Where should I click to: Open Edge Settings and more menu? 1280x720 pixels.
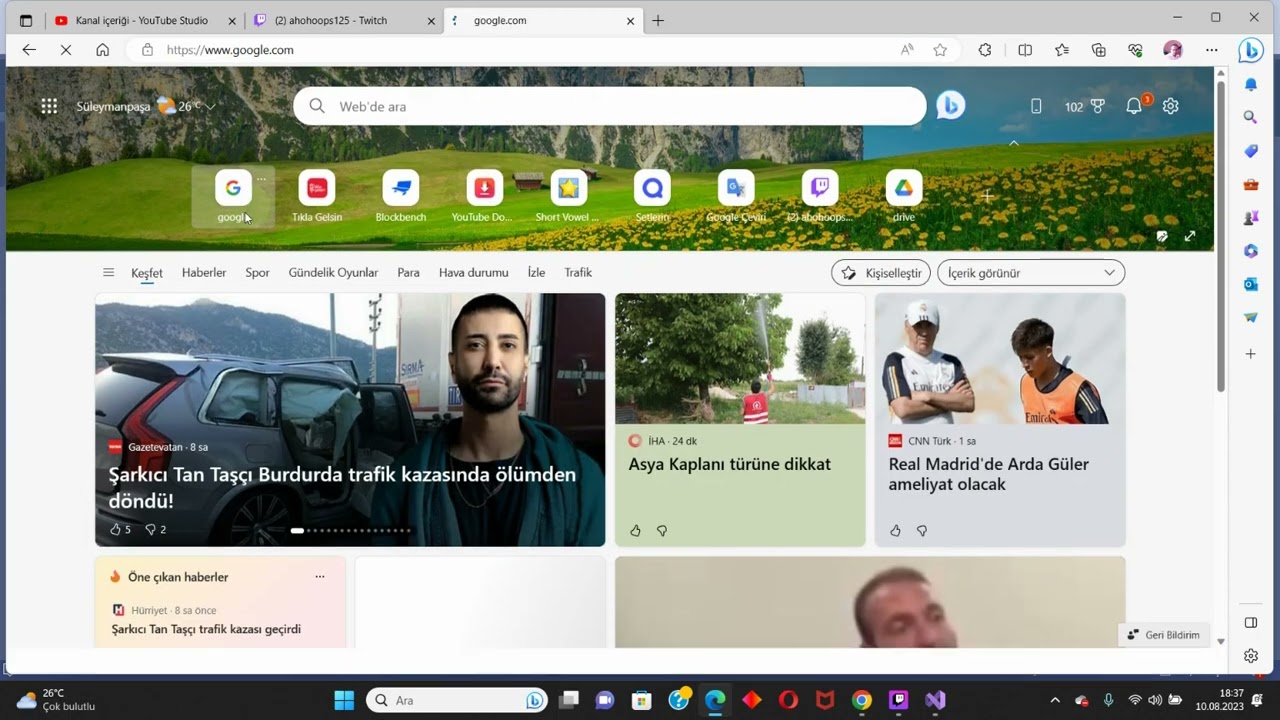click(x=1212, y=50)
